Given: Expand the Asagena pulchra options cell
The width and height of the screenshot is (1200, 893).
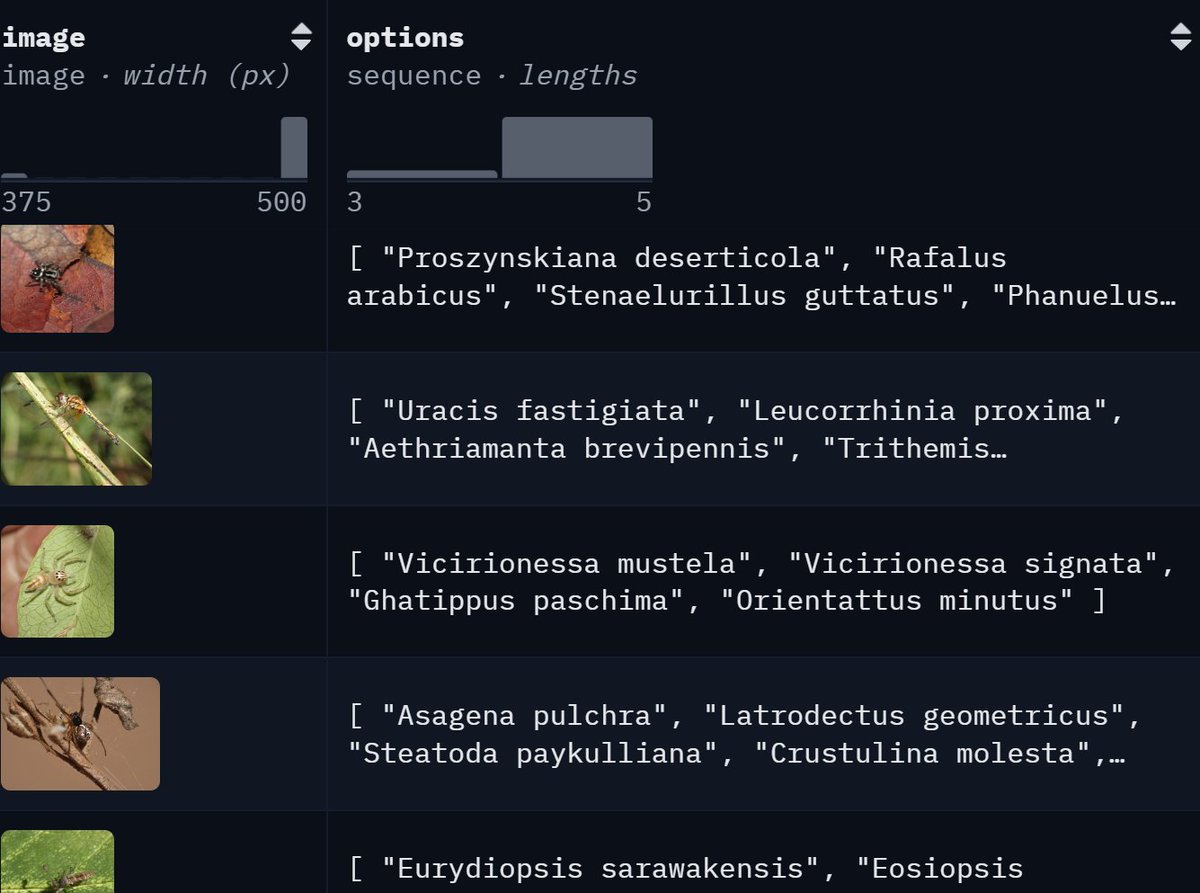Looking at the screenshot, I should coord(763,734).
